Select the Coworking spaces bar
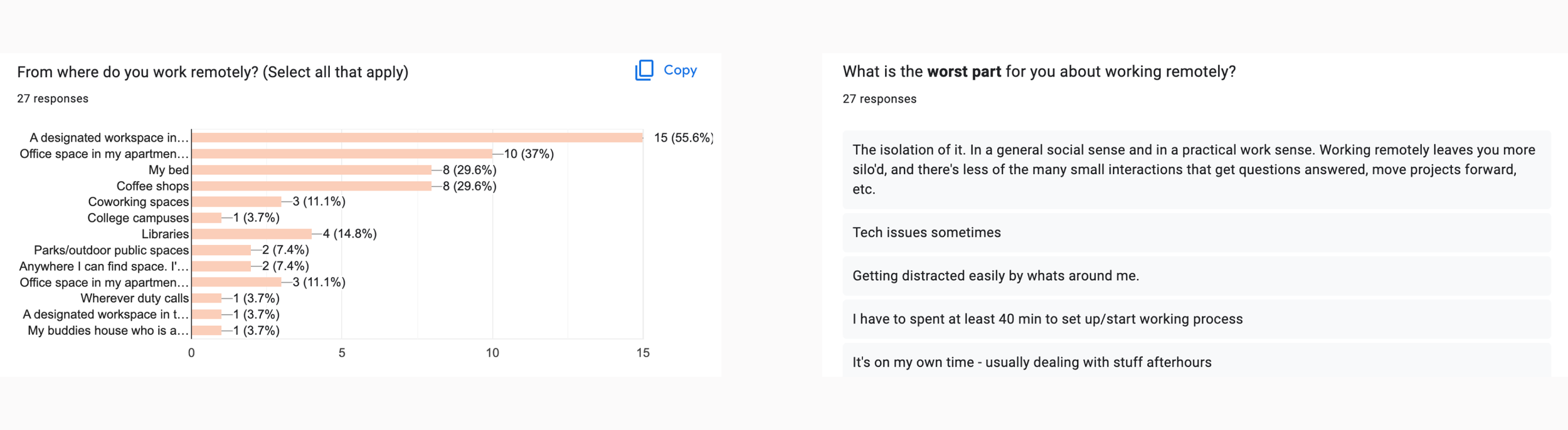The image size is (1568, 430). click(236, 202)
